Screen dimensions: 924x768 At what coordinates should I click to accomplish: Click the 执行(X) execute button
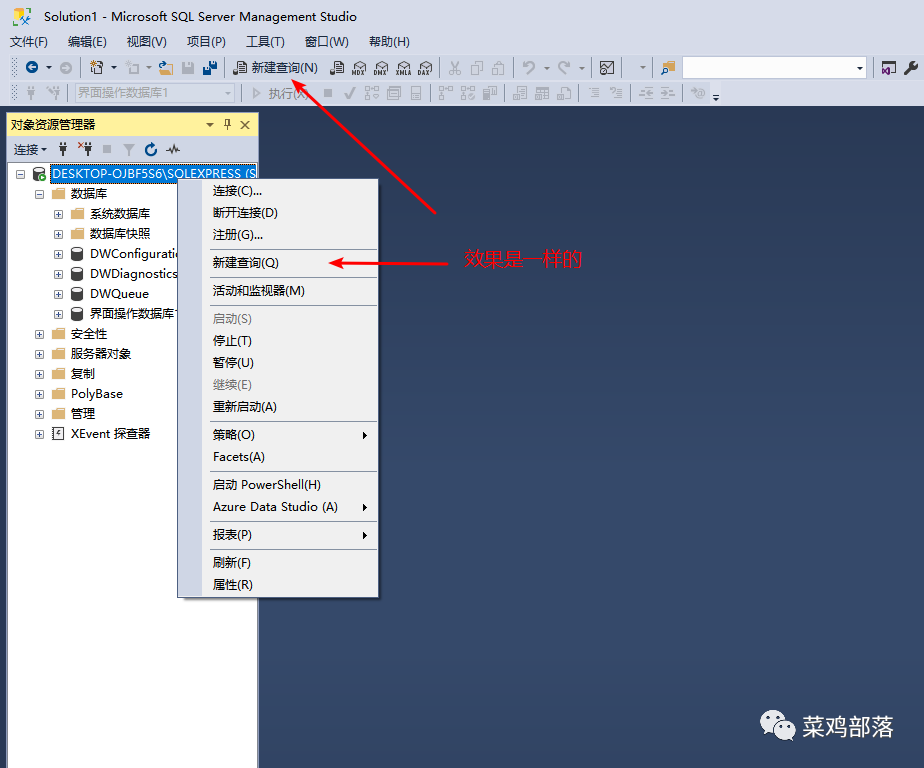[279, 93]
